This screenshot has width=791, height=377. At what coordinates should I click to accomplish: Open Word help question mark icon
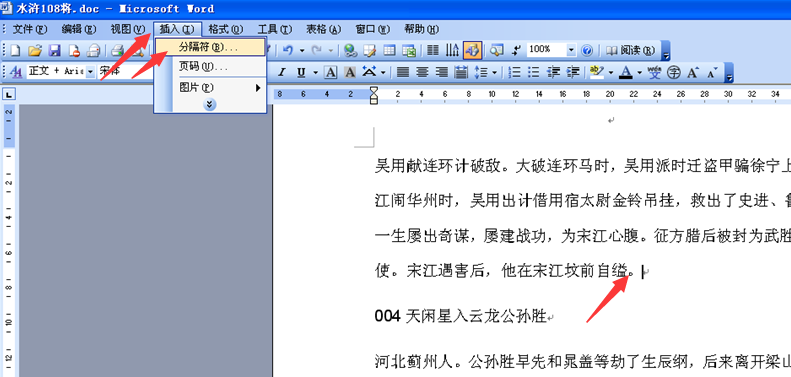coord(587,50)
